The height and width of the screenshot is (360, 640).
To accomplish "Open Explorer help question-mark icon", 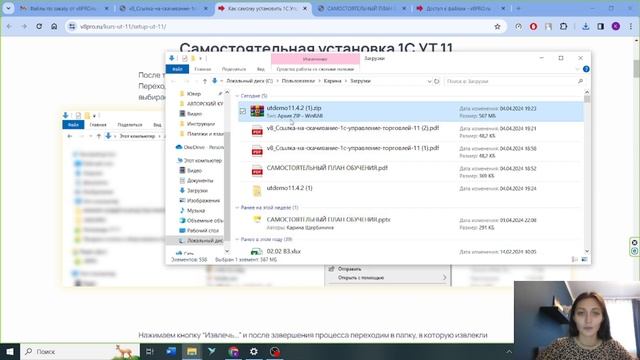I will 586,69.
